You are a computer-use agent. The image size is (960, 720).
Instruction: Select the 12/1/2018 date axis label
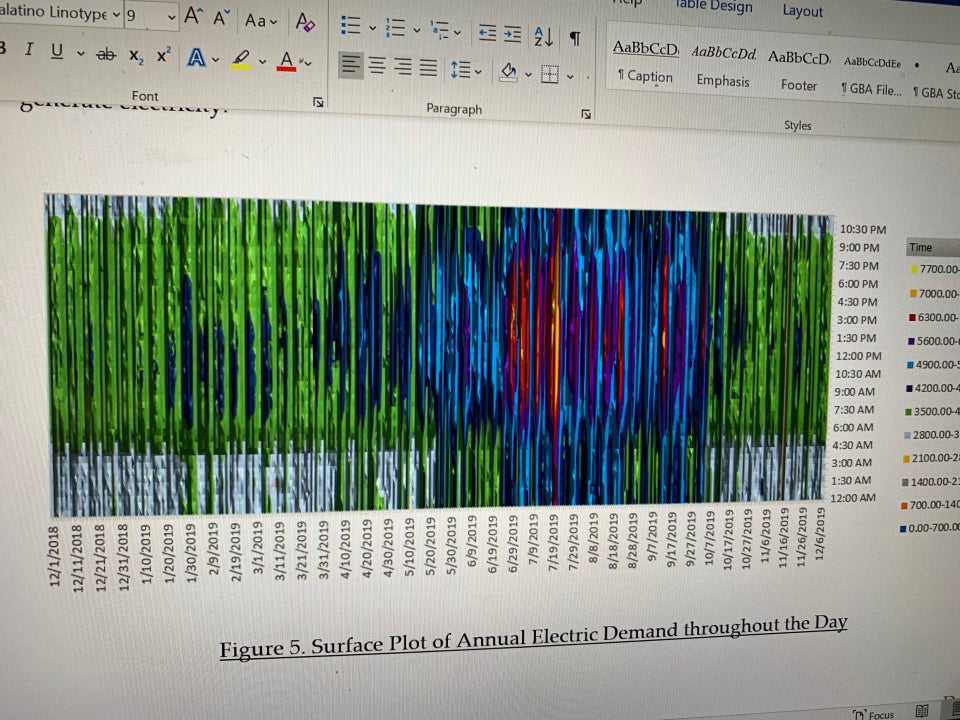click(x=54, y=557)
